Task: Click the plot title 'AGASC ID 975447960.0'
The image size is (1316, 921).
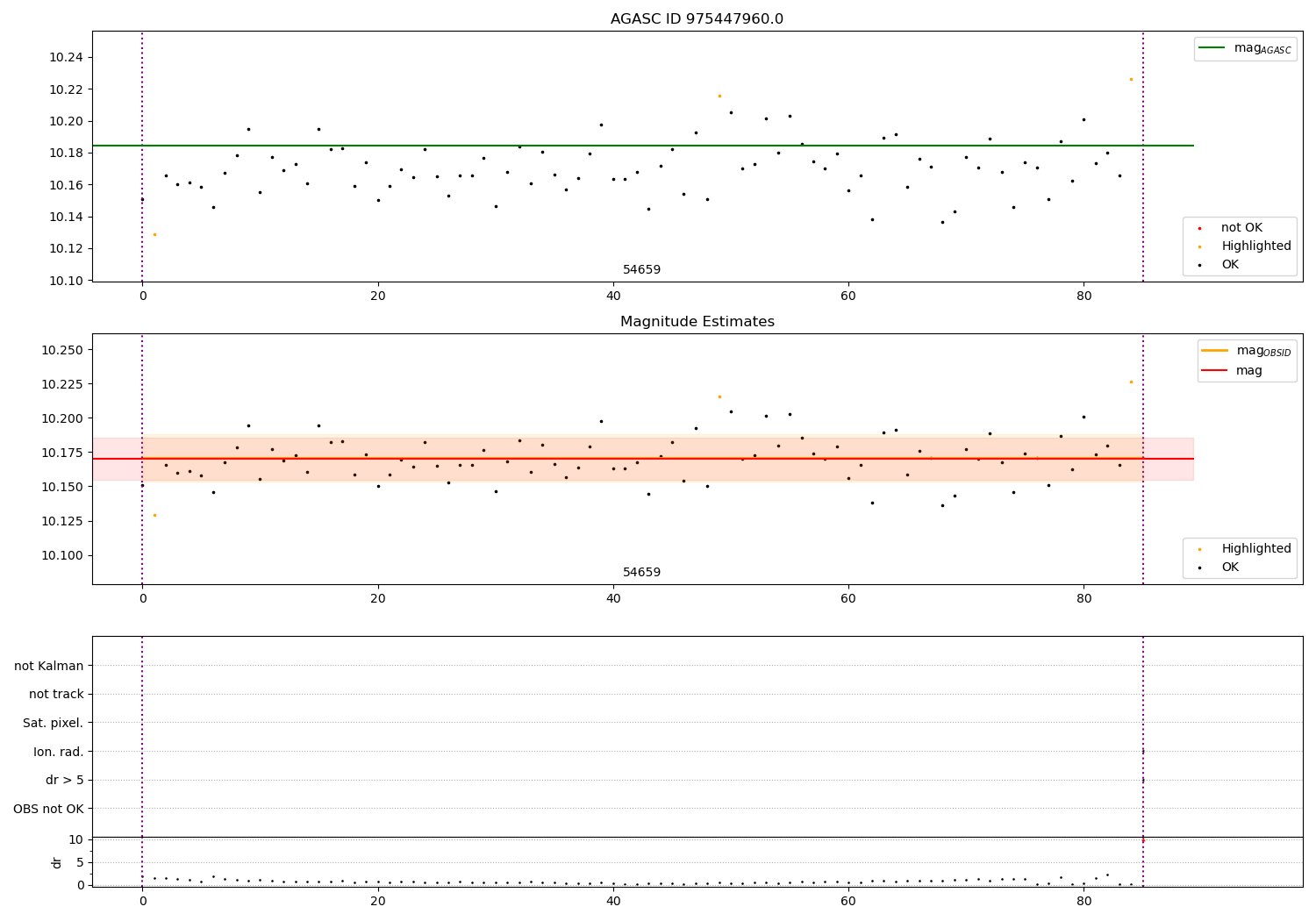Action: point(697,19)
